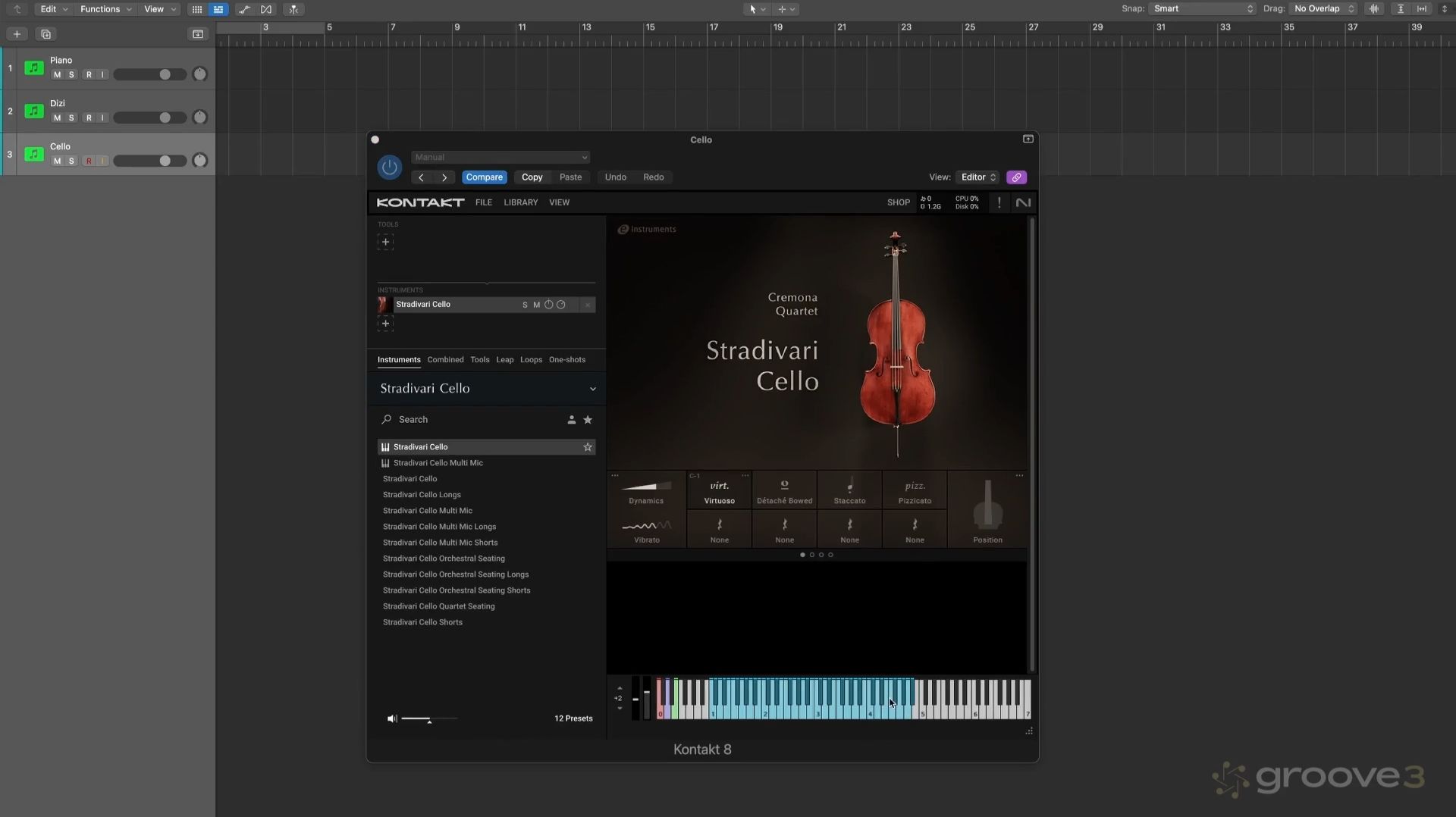The image size is (1456, 817).
Task: Open the Manual preset dropdown
Action: tap(500, 158)
